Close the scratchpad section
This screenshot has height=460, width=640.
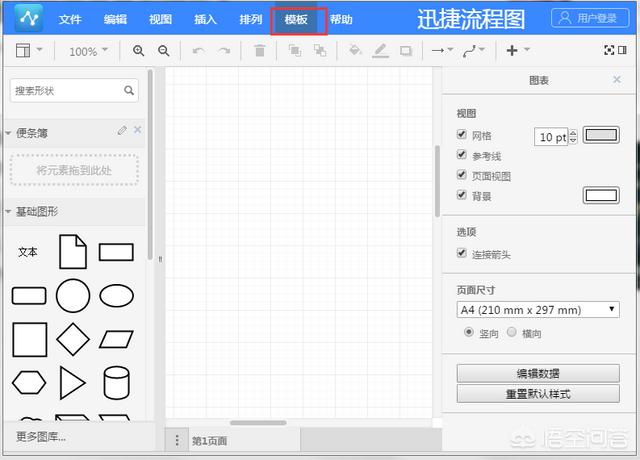138,130
